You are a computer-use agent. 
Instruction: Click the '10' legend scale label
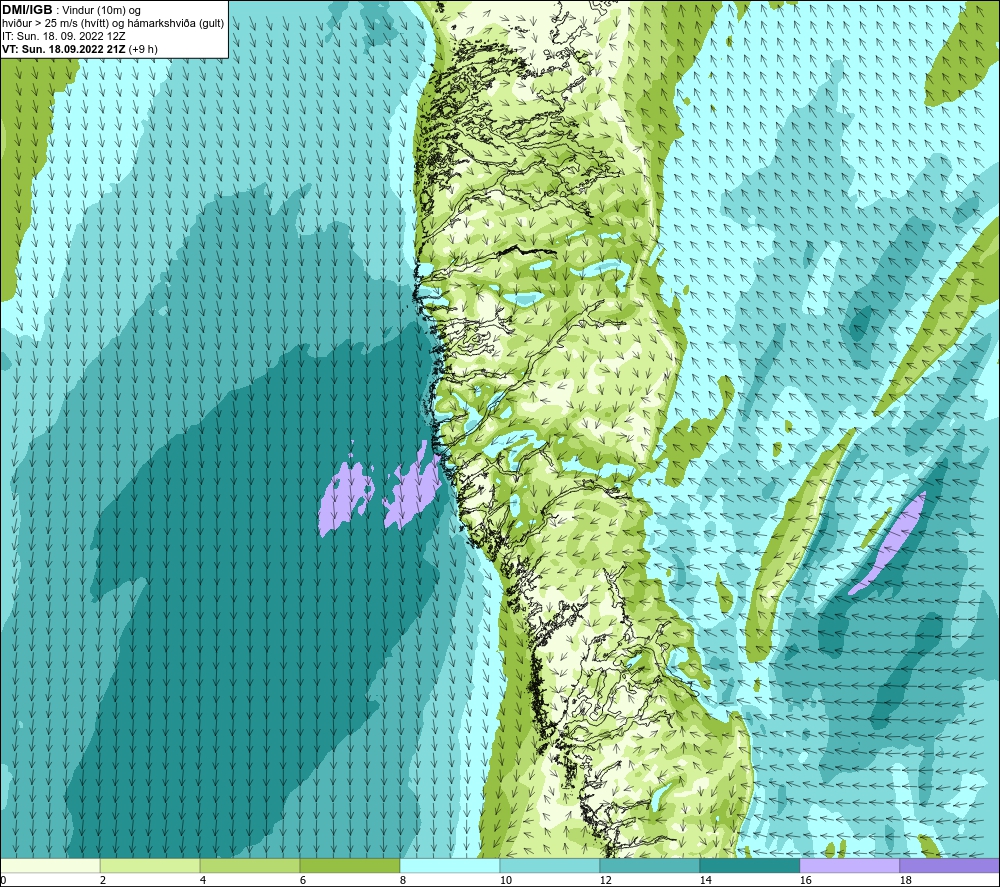[505, 880]
